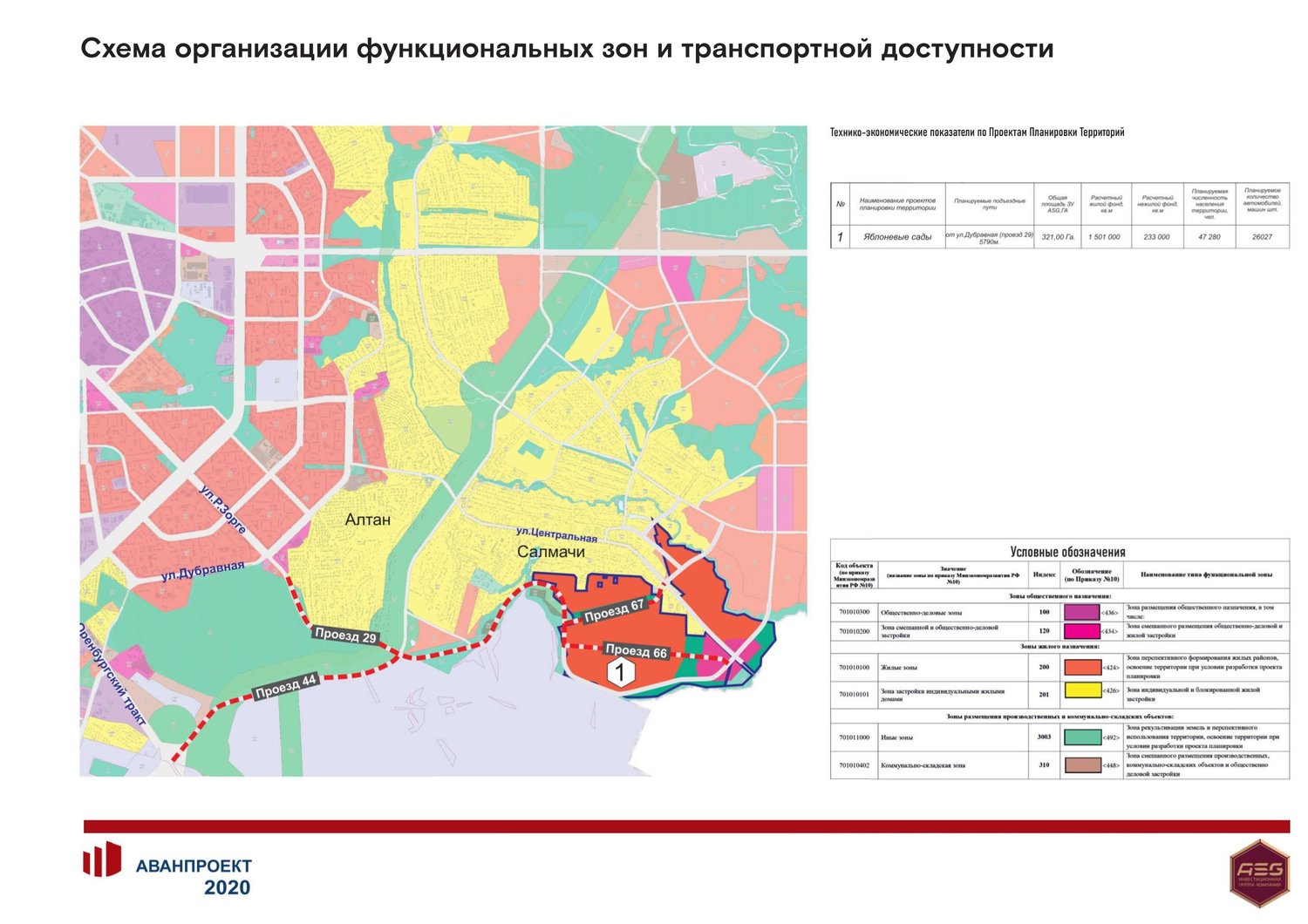Click the ул.Дубравная street label
This screenshot has width=1308, height=924.
coord(202,571)
